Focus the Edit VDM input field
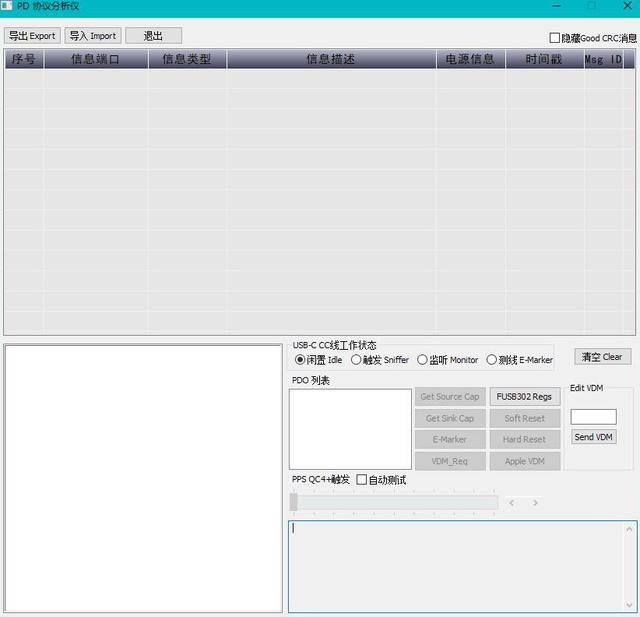The height and width of the screenshot is (617, 640). 593,417
